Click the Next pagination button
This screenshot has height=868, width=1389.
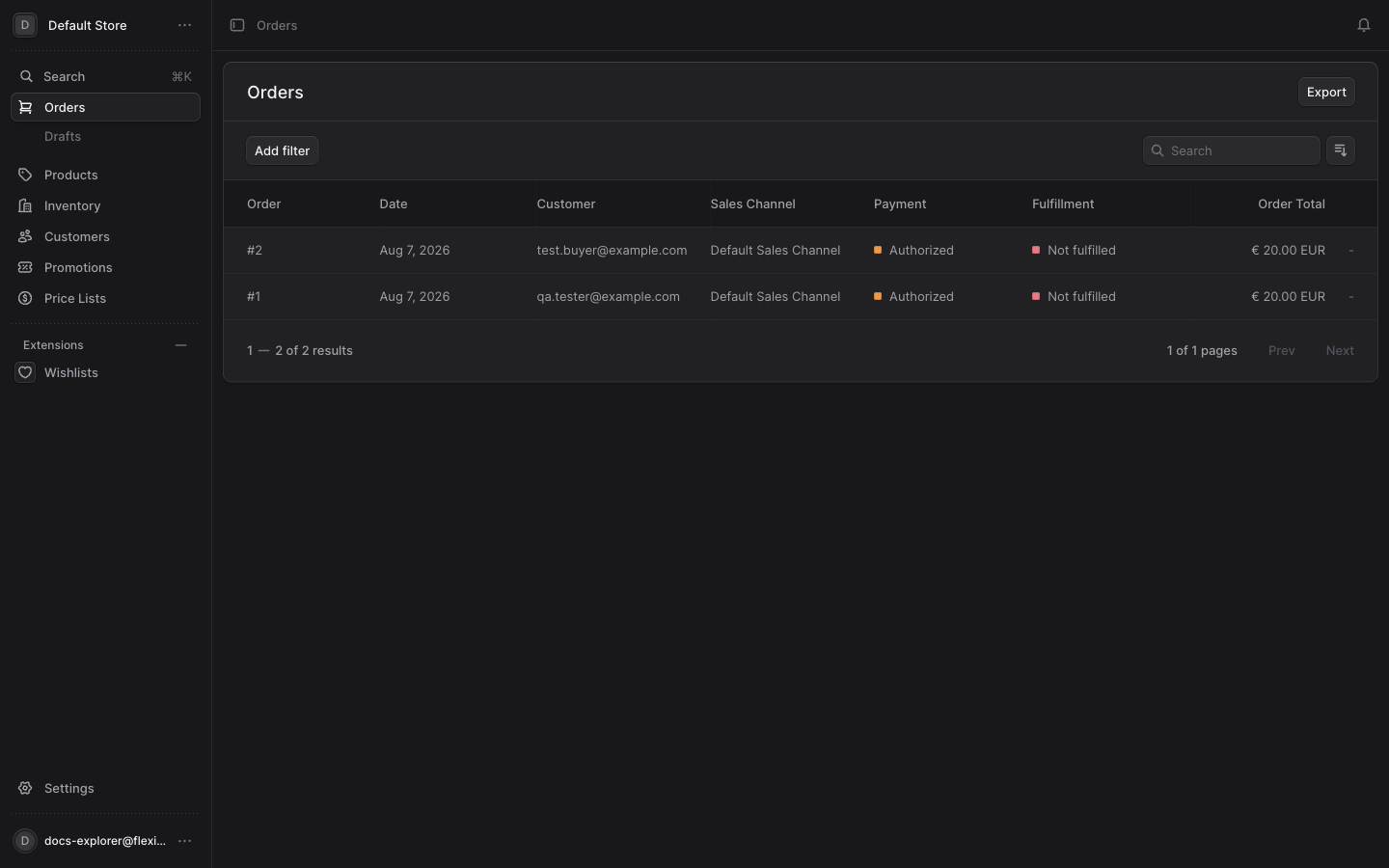pyautogui.click(x=1340, y=350)
